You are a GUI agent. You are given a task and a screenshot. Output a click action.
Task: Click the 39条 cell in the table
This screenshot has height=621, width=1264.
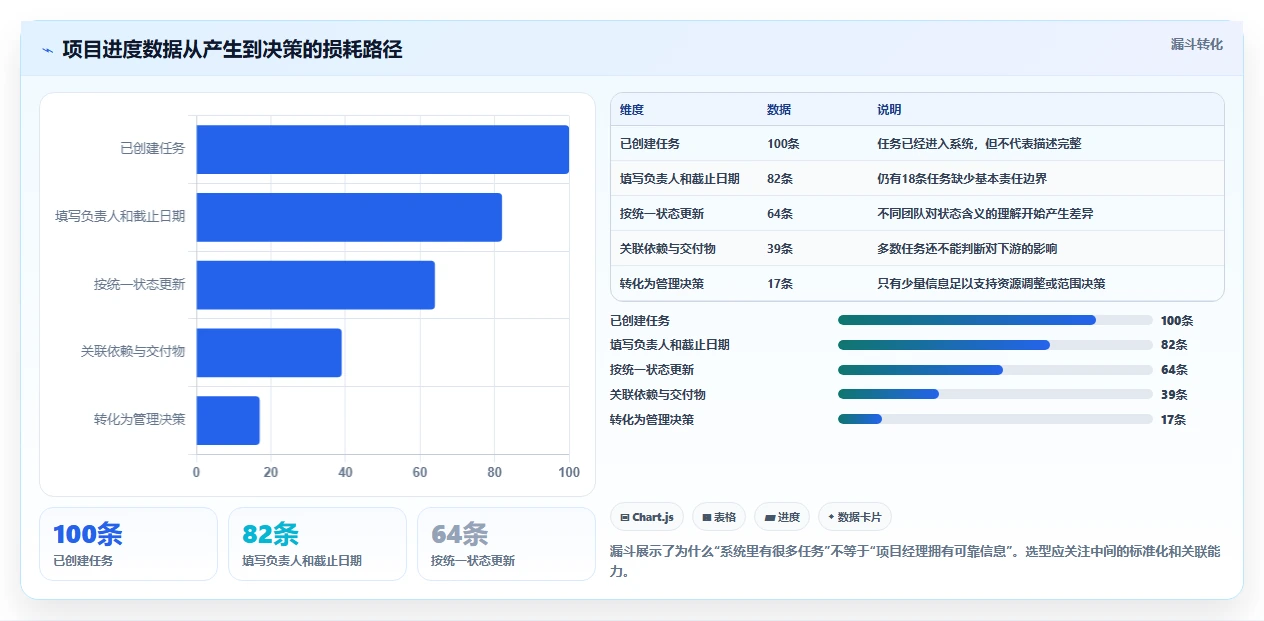(x=780, y=249)
